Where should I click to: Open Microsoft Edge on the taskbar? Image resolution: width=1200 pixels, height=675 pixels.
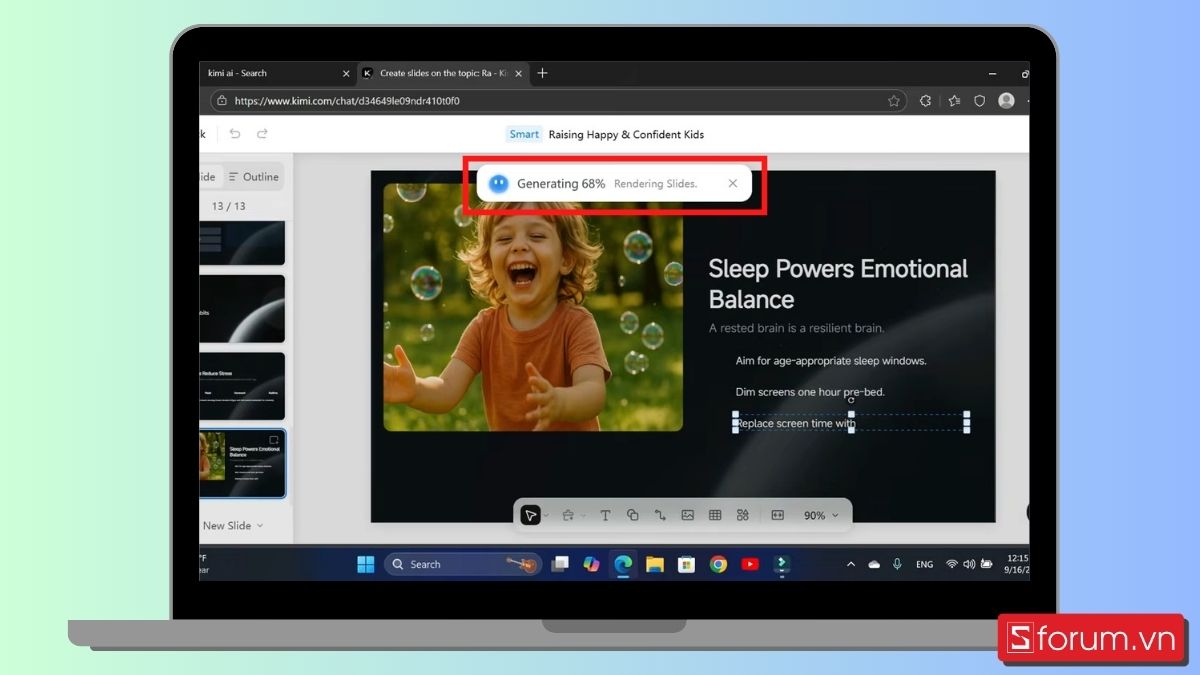(x=623, y=564)
